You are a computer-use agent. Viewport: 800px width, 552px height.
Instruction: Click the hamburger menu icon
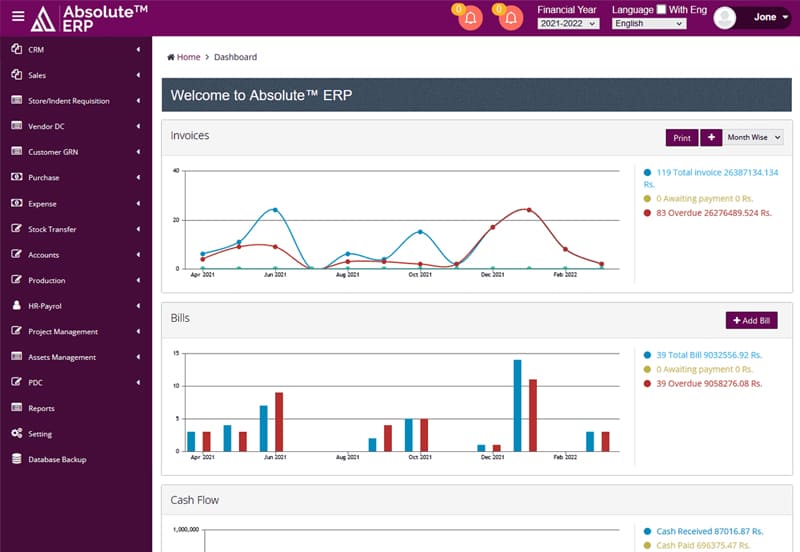[18, 17]
